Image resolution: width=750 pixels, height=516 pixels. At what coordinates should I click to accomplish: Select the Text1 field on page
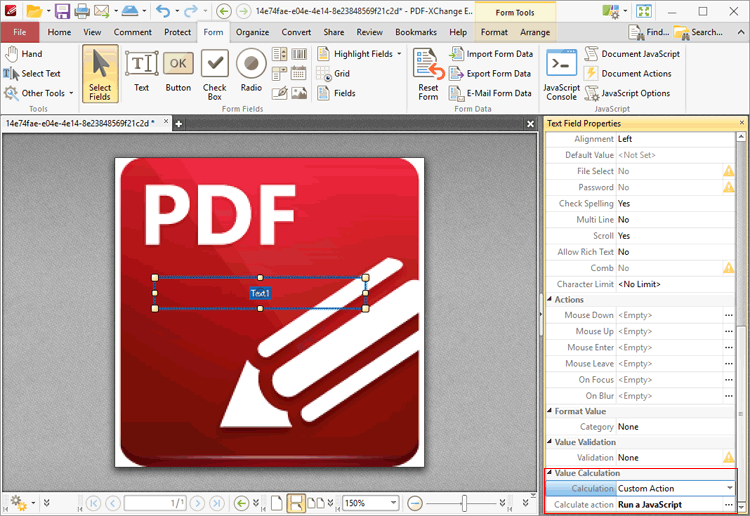pyautogui.click(x=260, y=293)
